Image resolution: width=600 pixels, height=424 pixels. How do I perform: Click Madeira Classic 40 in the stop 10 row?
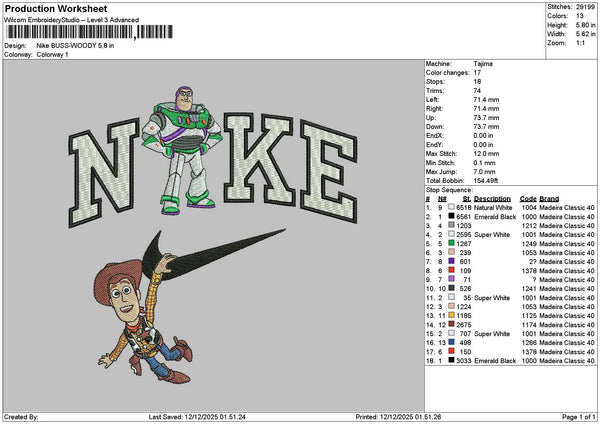click(567, 289)
